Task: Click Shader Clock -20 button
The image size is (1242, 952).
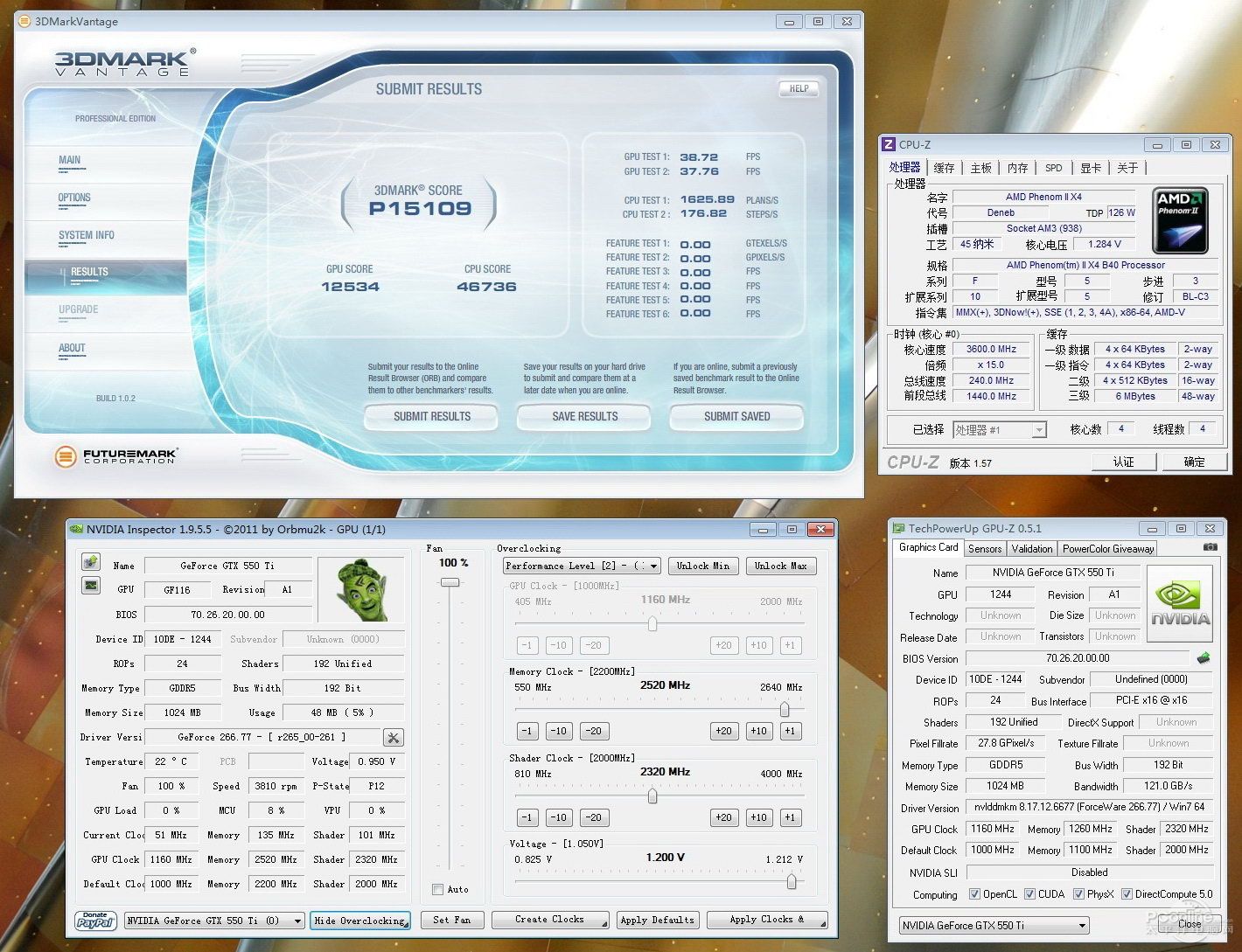Action: 593,817
